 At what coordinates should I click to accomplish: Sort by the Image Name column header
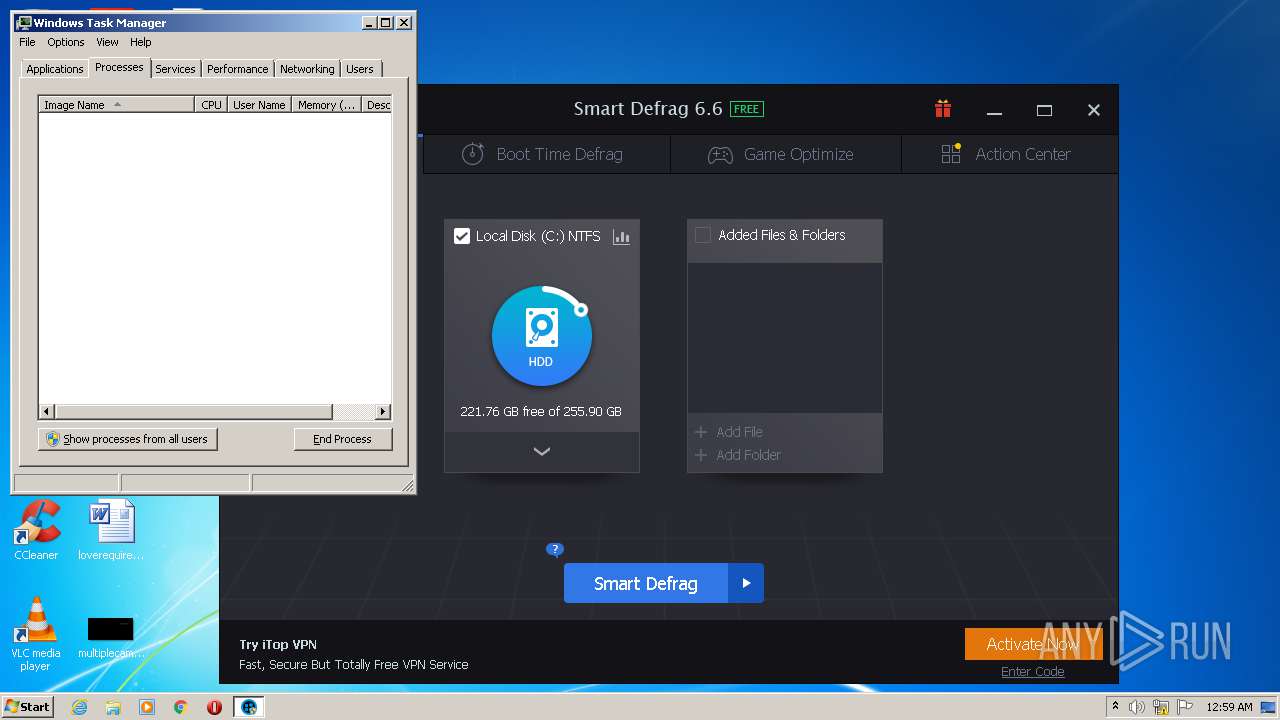[x=116, y=104]
